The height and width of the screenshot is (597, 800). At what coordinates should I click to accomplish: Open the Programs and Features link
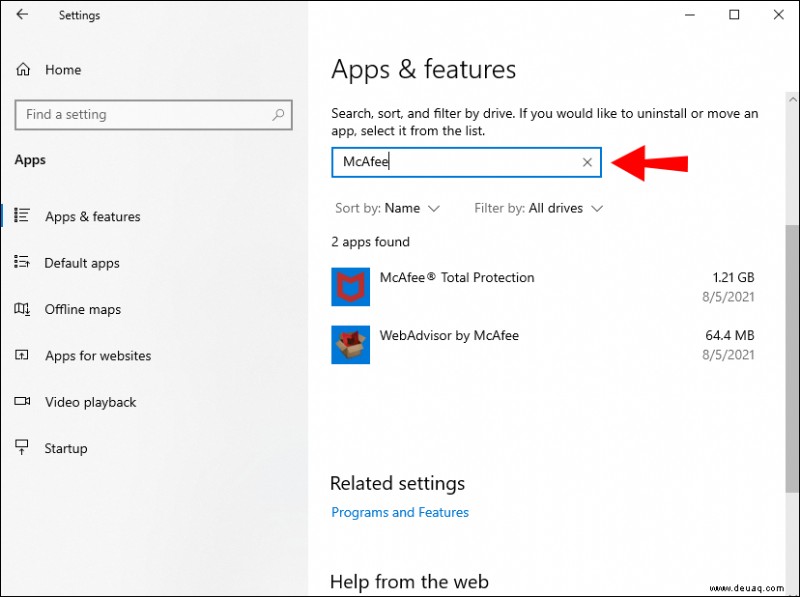tap(400, 512)
